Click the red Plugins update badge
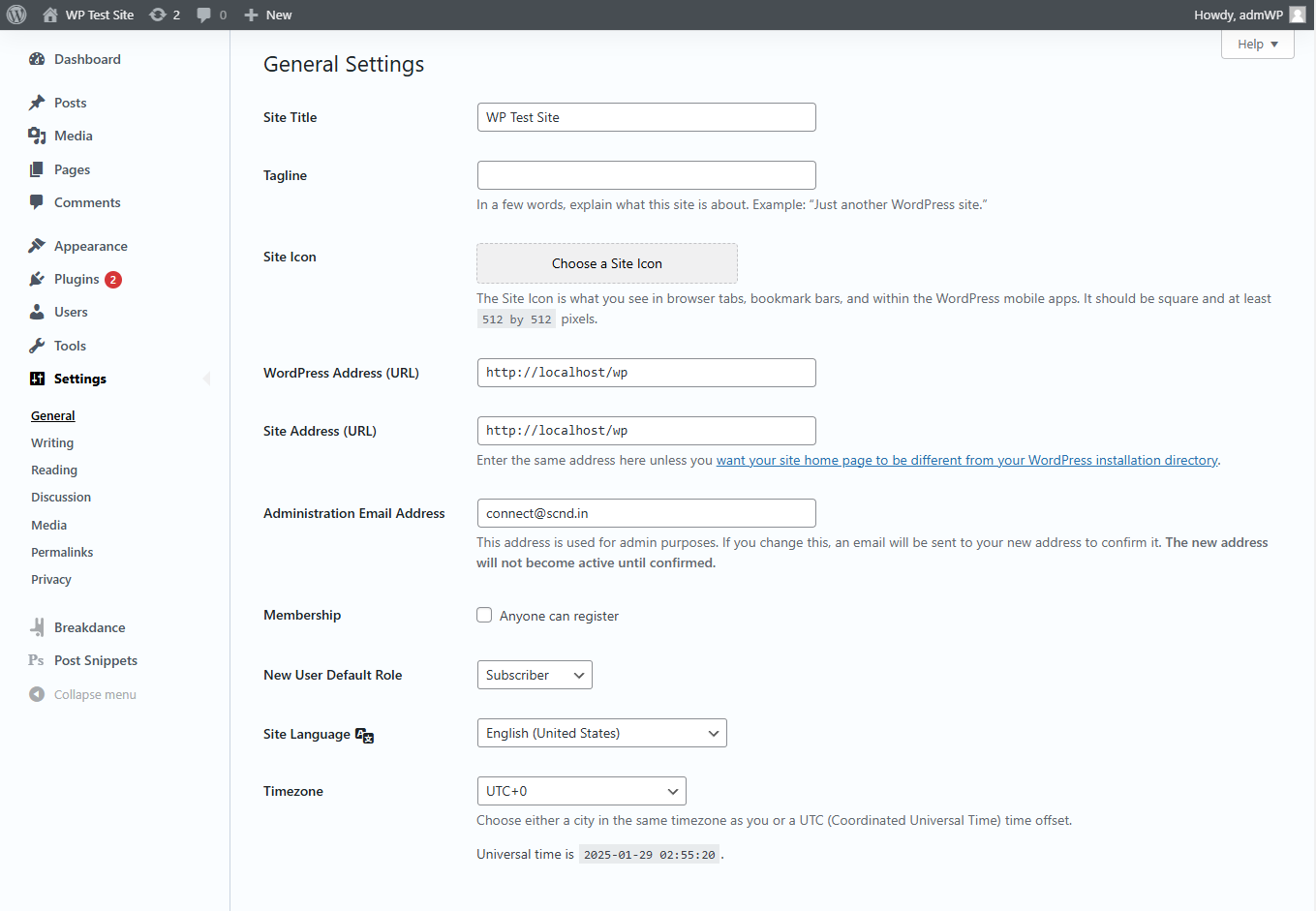The image size is (1316, 911). (113, 280)
